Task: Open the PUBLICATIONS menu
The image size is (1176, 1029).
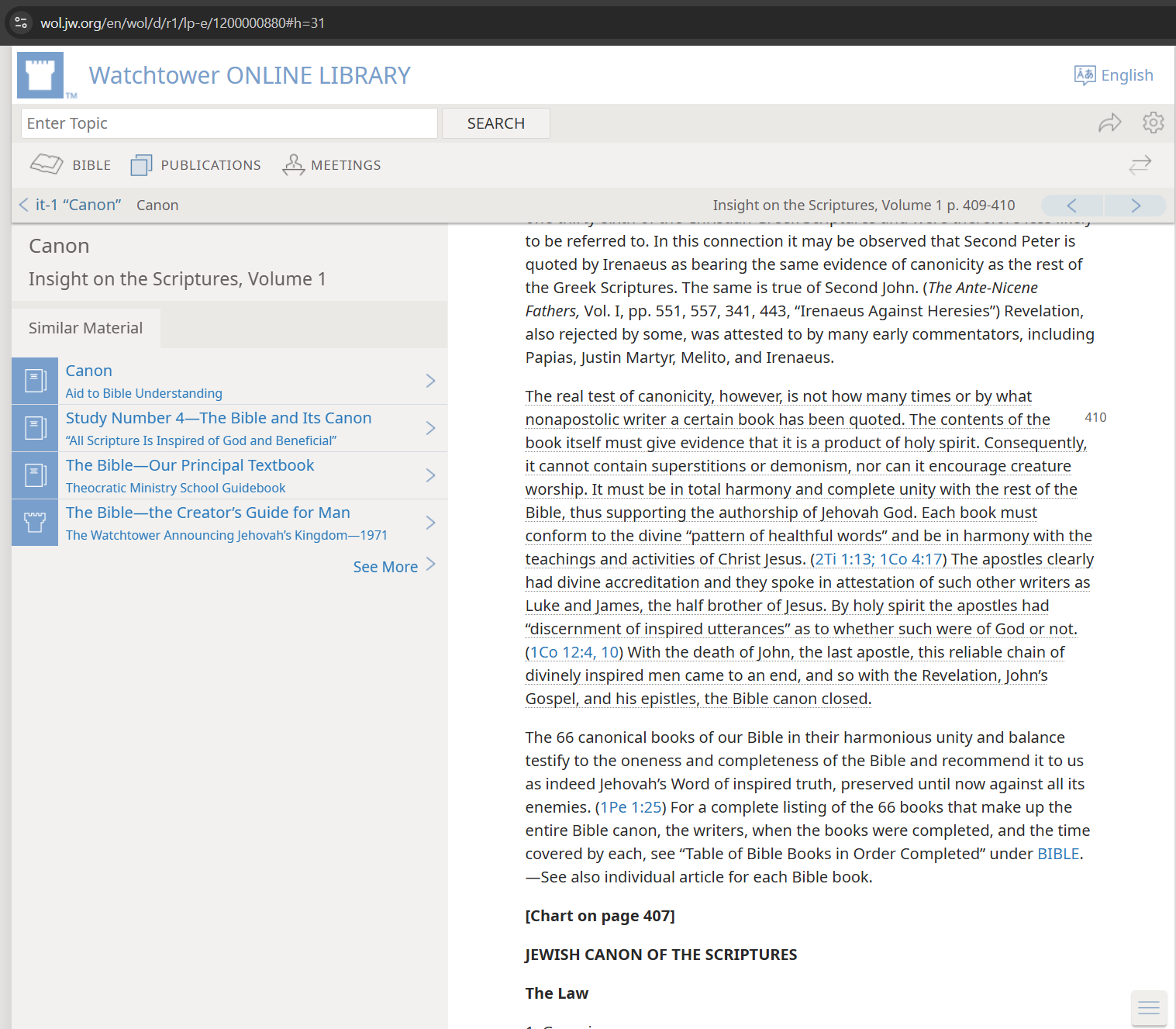Action: pyautogui.click(x=195, y=165)
